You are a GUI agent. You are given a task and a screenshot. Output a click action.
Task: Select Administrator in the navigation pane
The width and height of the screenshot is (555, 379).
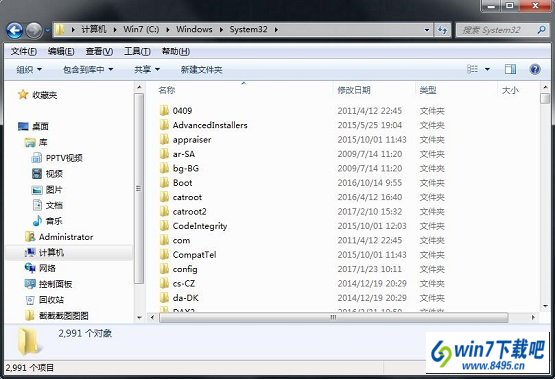59,237
